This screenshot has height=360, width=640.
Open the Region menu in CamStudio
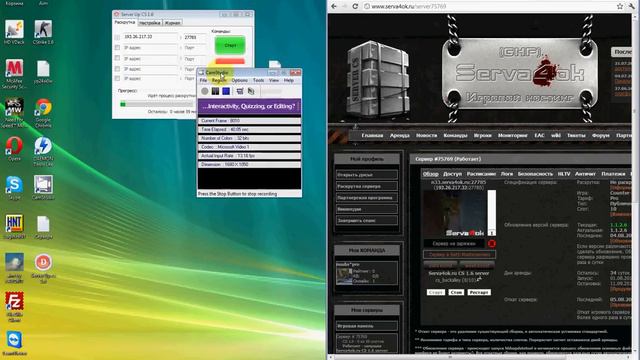[x=219, y=80]
